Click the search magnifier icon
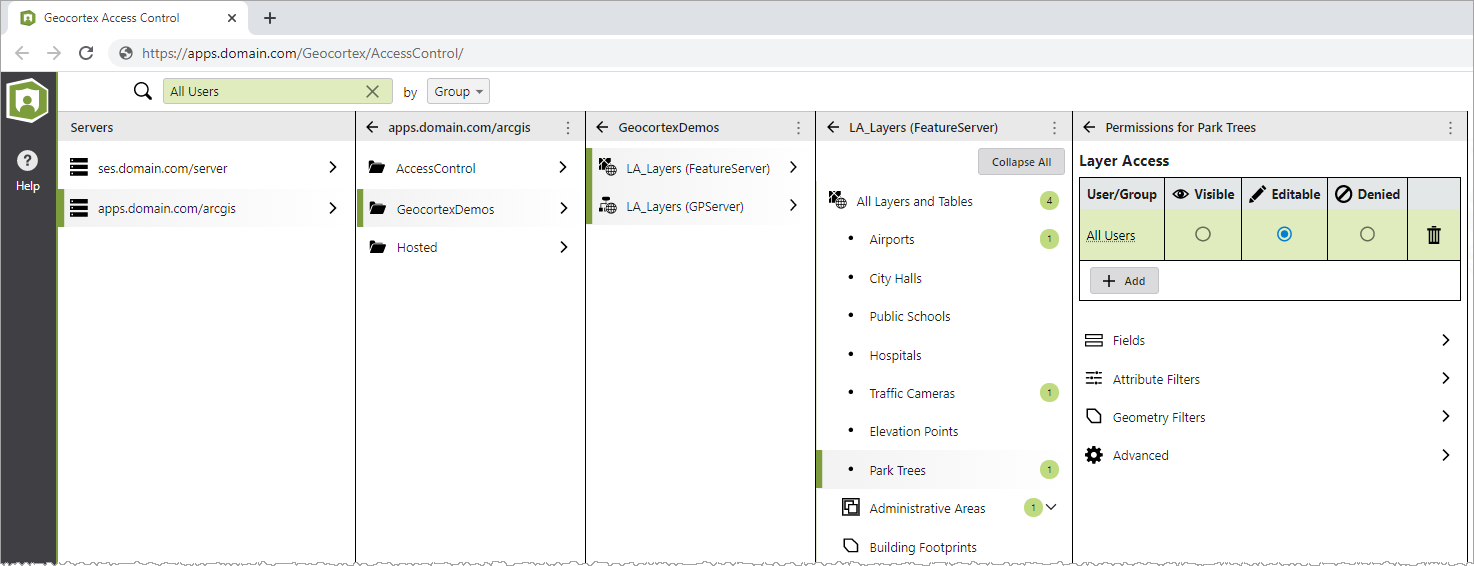This screenshot has width=1474, height=566. [x=143, y=91]
